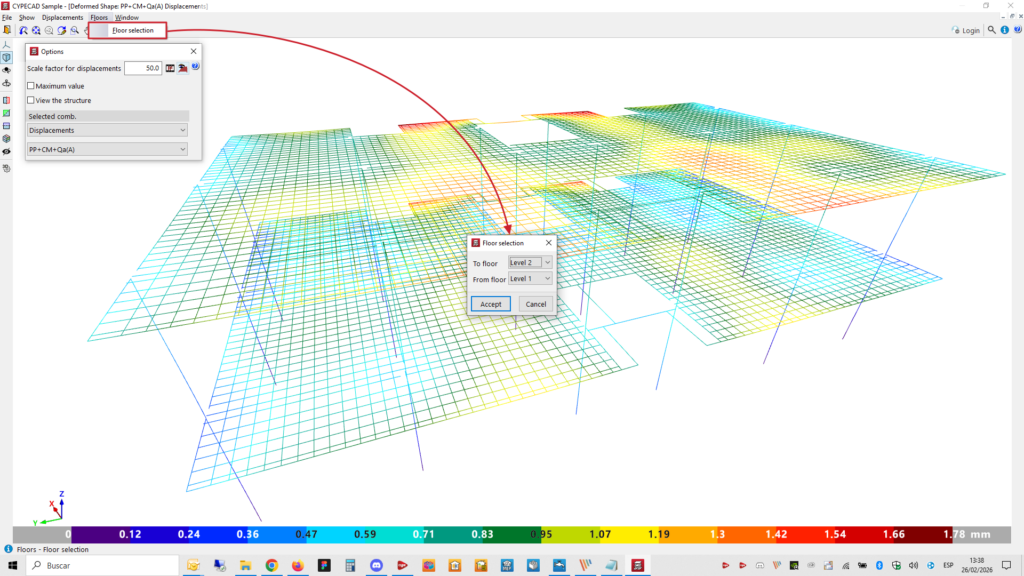This screenshot has width=1024, height=576.
Task: Open the Displacements menu in menu bar
Action: click(62, 18)
